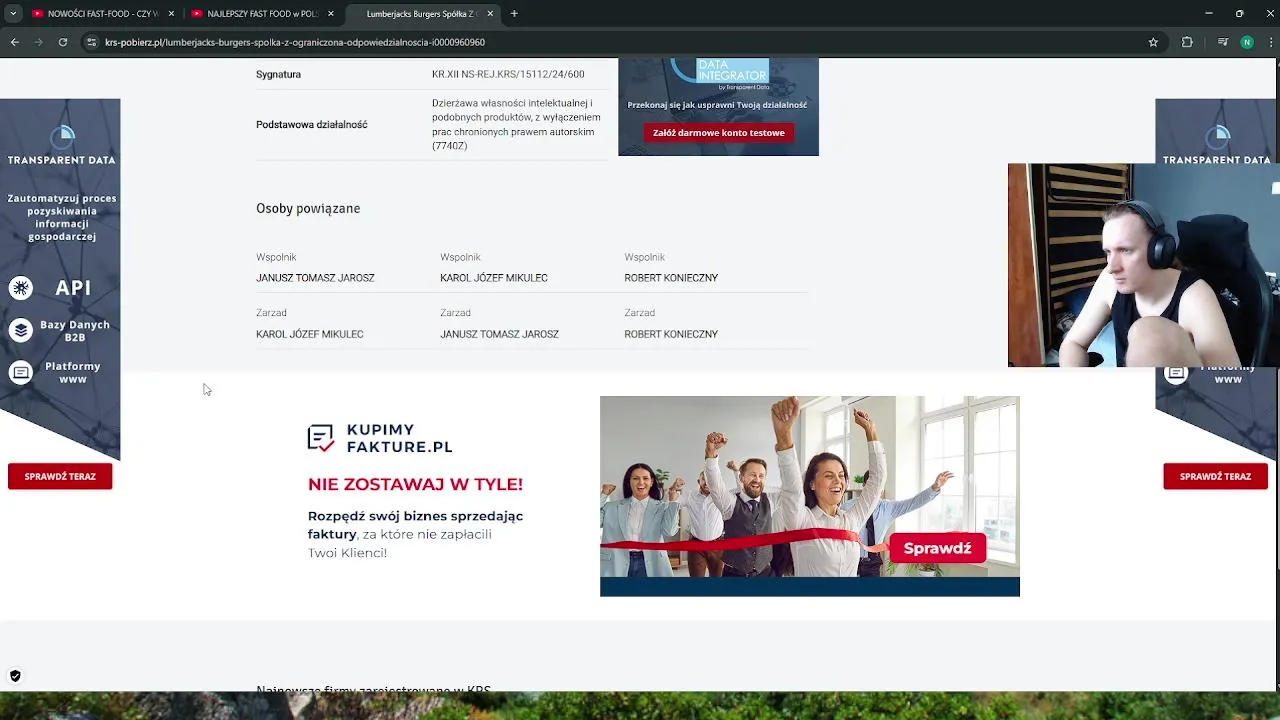Click Załóż darmowe konto testowe button
1280x720 pixels.
(x=718, y=132)
